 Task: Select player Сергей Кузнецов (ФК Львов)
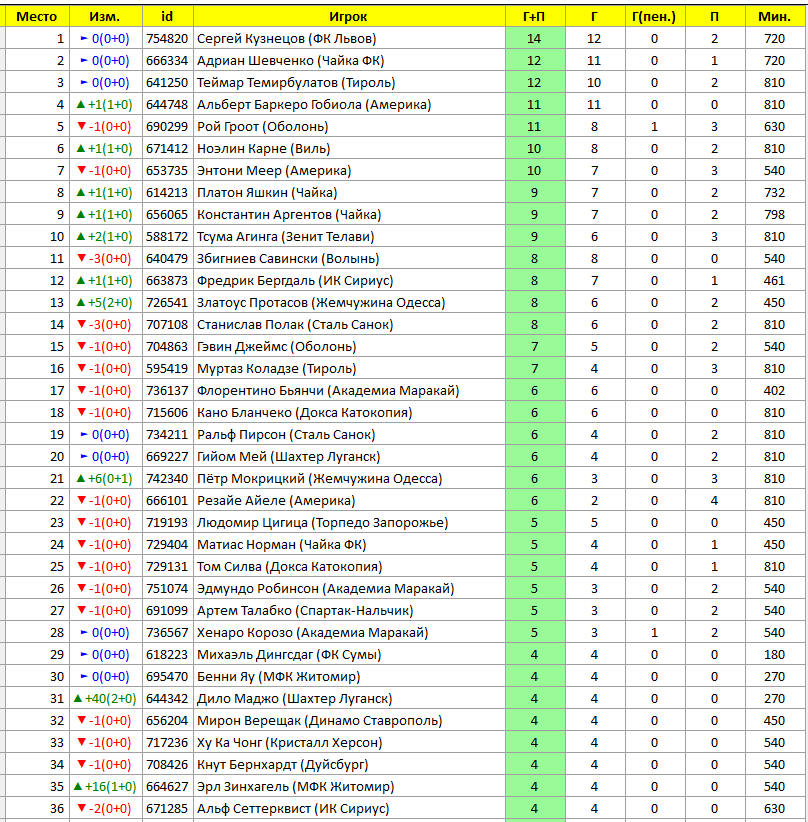click(286, 39)
